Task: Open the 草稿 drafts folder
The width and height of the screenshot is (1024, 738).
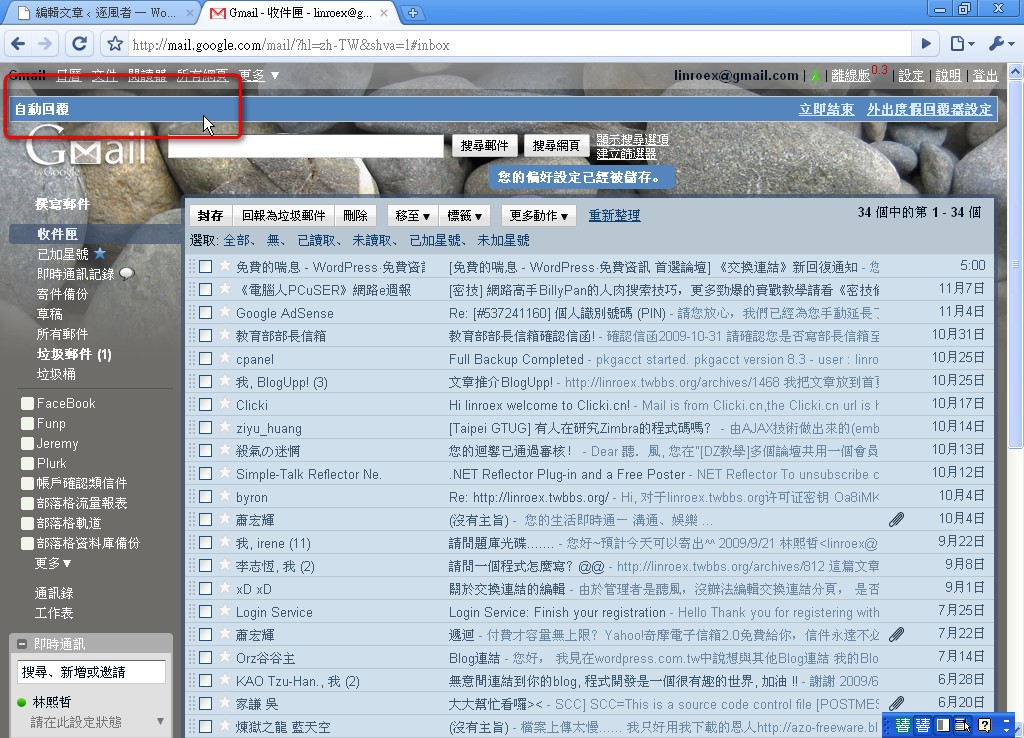Action: coord(50,314)
